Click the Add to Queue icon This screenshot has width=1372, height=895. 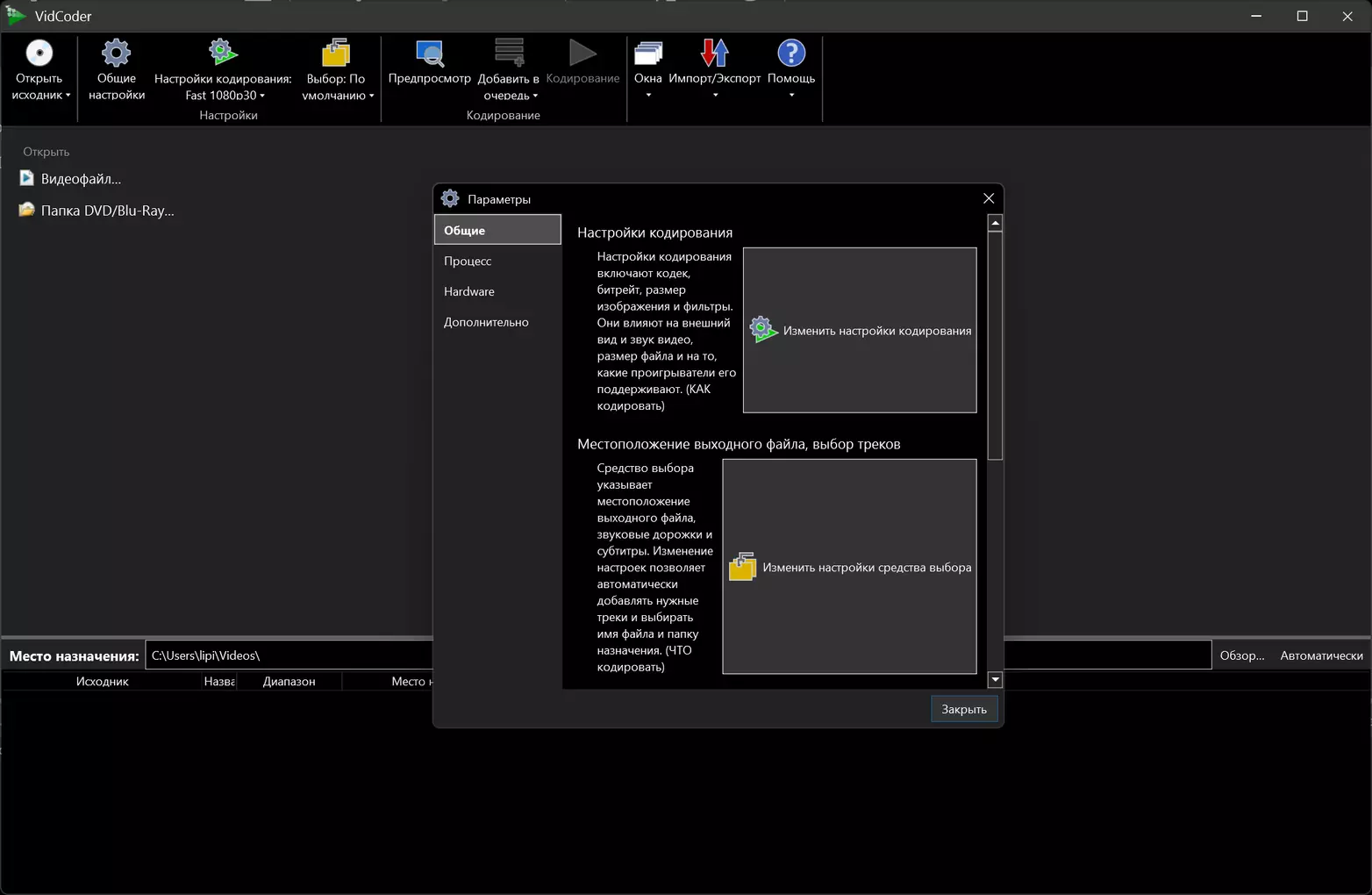[x=509, y=54]
